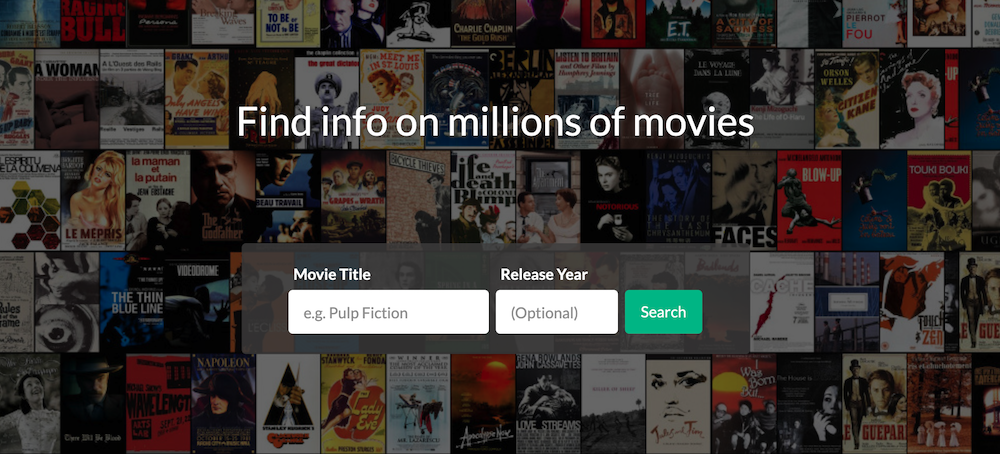This screenshot has height=454, width=1000.
Task: Select the Wavelength poster
Action: coord(158,404)
